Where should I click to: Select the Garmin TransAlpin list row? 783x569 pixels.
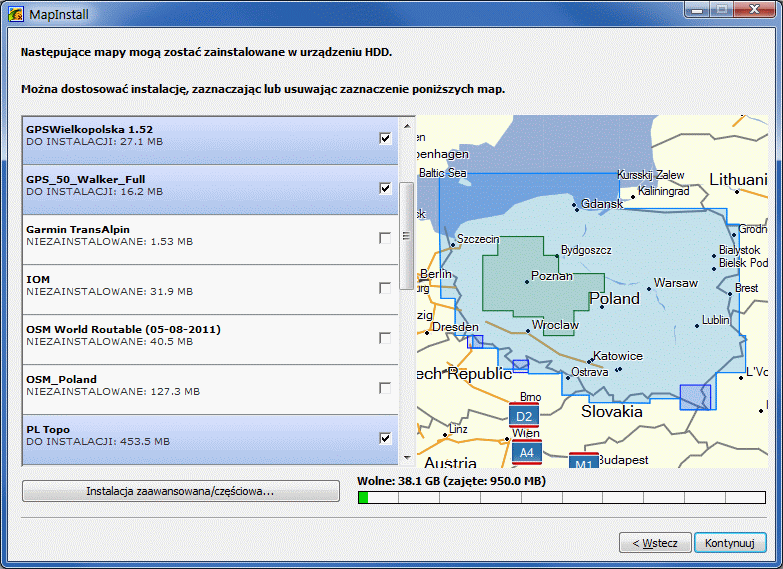[210, 240]
